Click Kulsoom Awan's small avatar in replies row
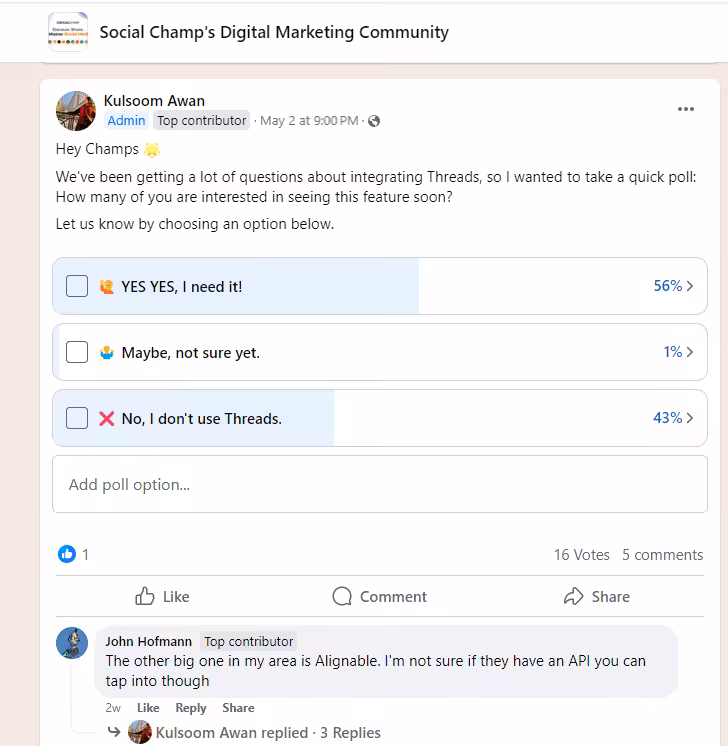This screenshot has height=746, width=728. 140,732
